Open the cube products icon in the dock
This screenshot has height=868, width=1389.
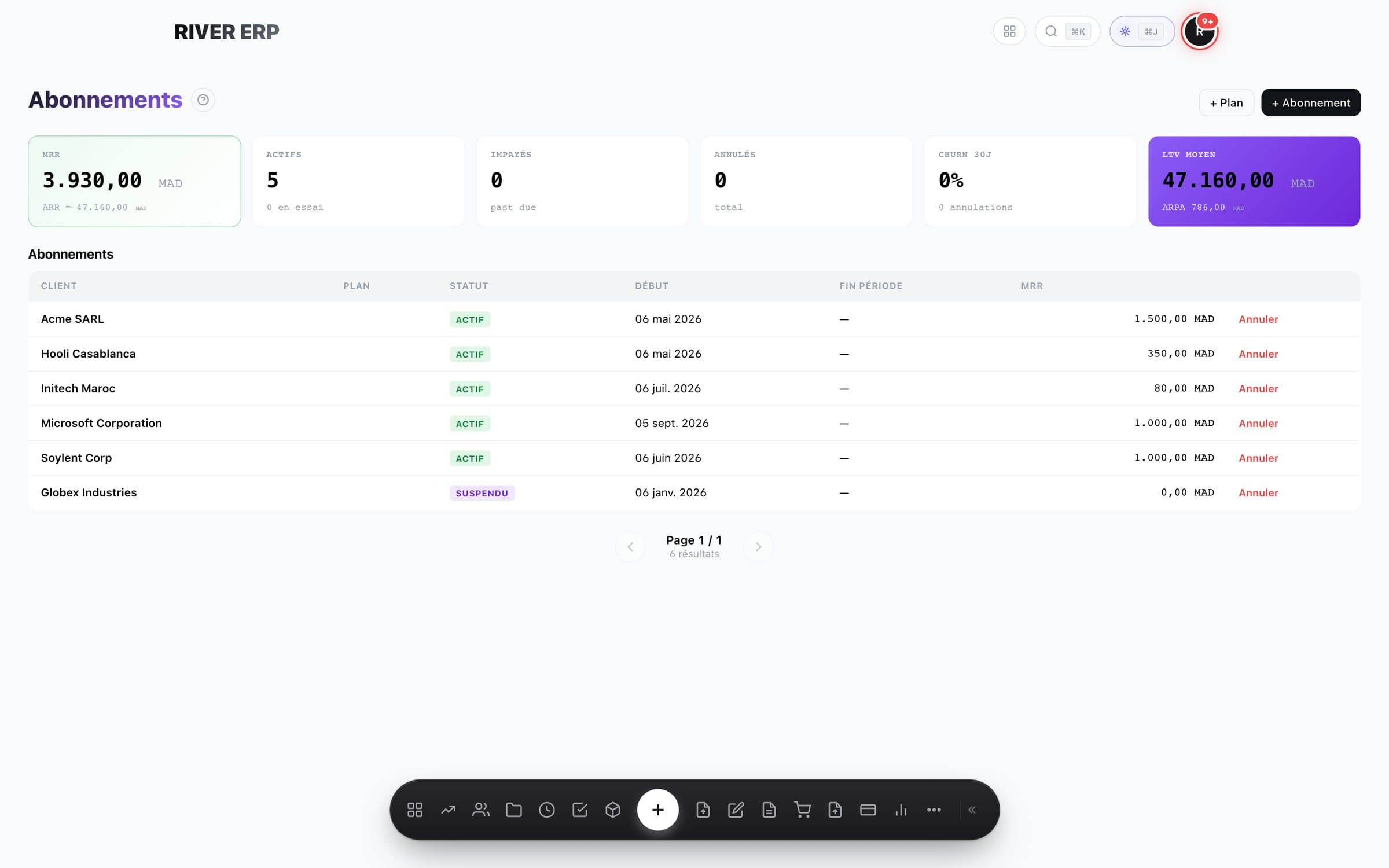[x=613, y=810]
